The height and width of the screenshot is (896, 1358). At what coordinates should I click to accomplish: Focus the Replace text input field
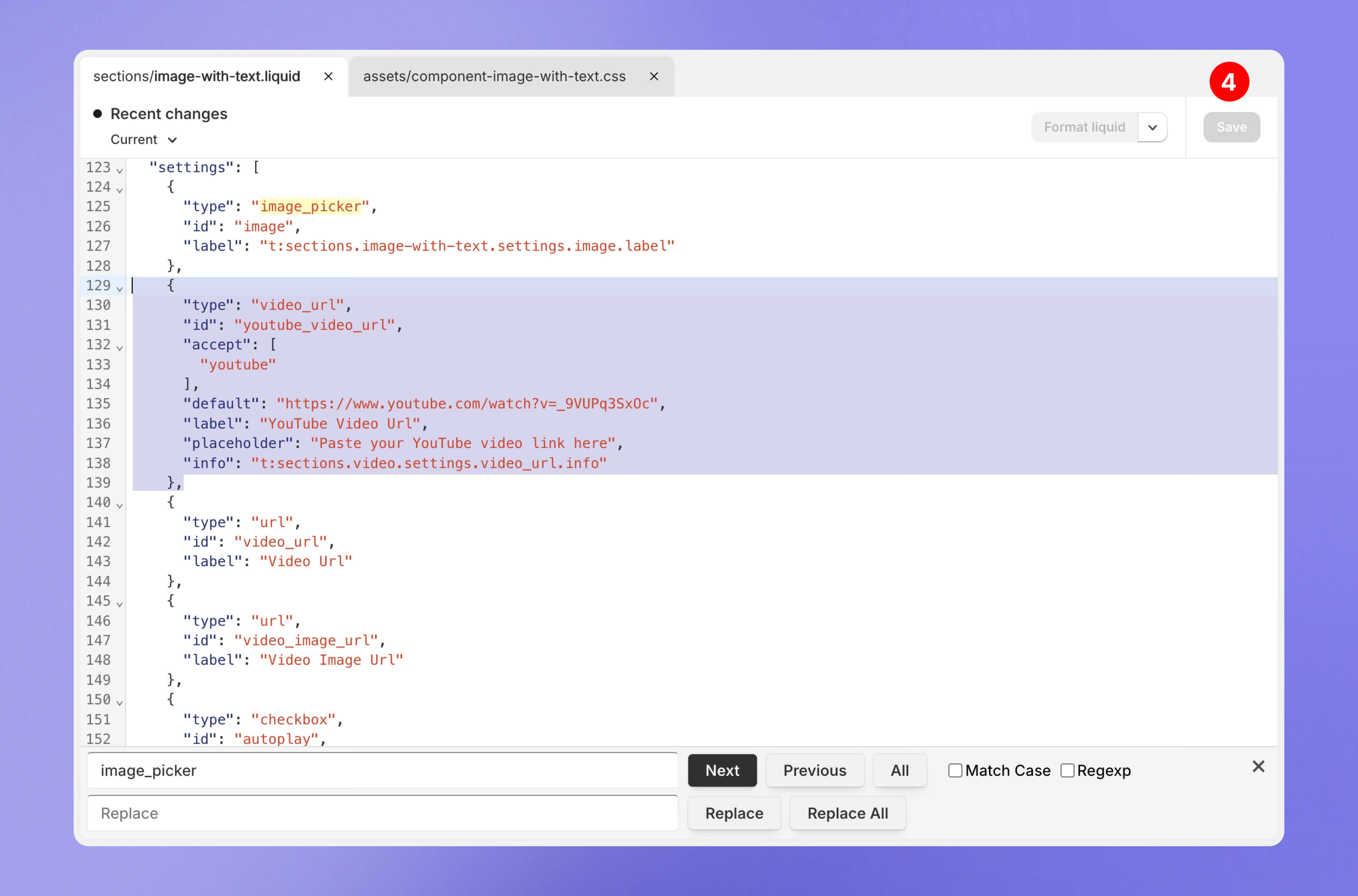pyautogui.click(x=382, y=813)
